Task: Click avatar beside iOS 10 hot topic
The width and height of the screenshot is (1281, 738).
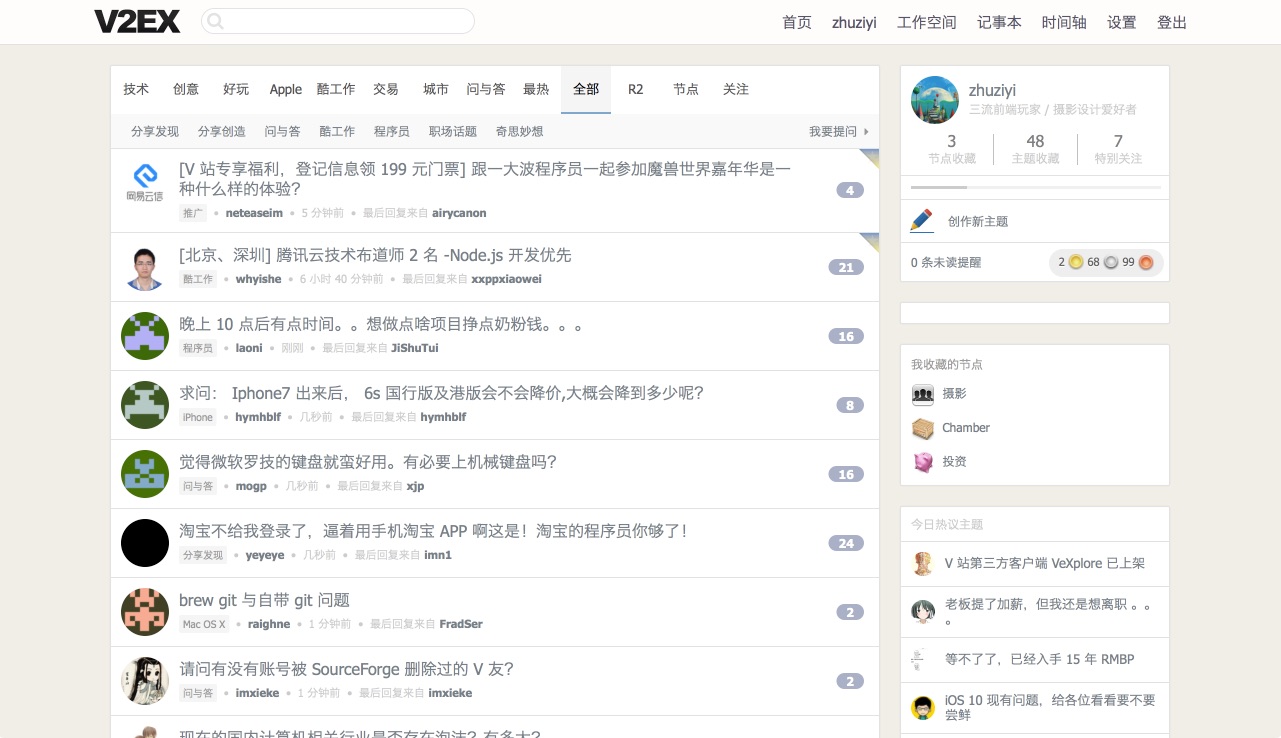Action: (x=923, y=708)
